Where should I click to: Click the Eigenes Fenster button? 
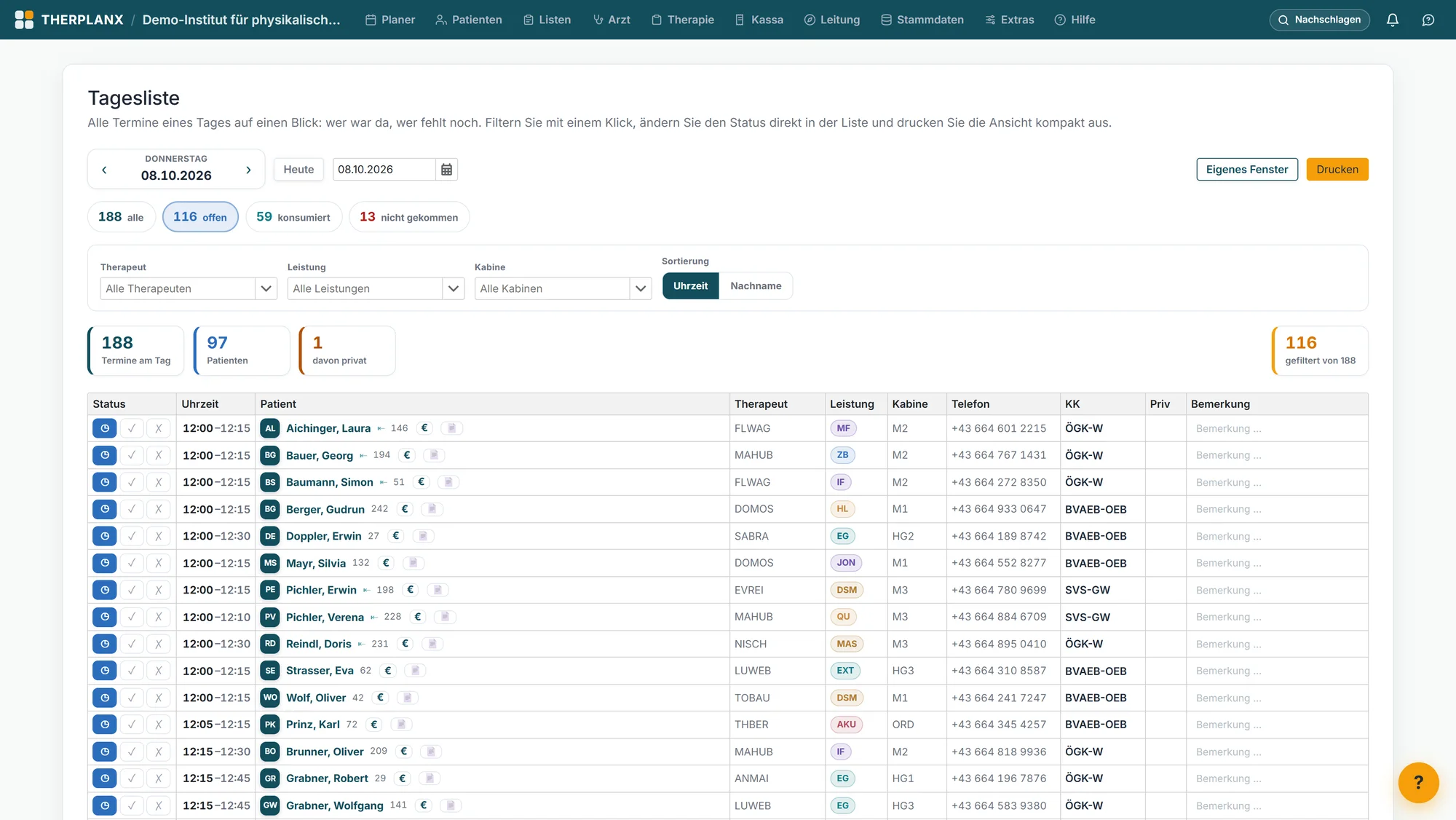click(1247, 170)
